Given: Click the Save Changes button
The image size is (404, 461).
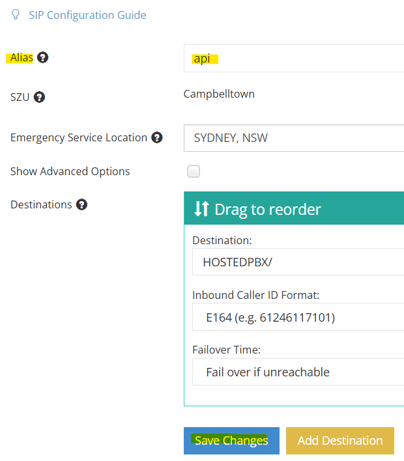Looking at the screenshot, I should point(231,441).
